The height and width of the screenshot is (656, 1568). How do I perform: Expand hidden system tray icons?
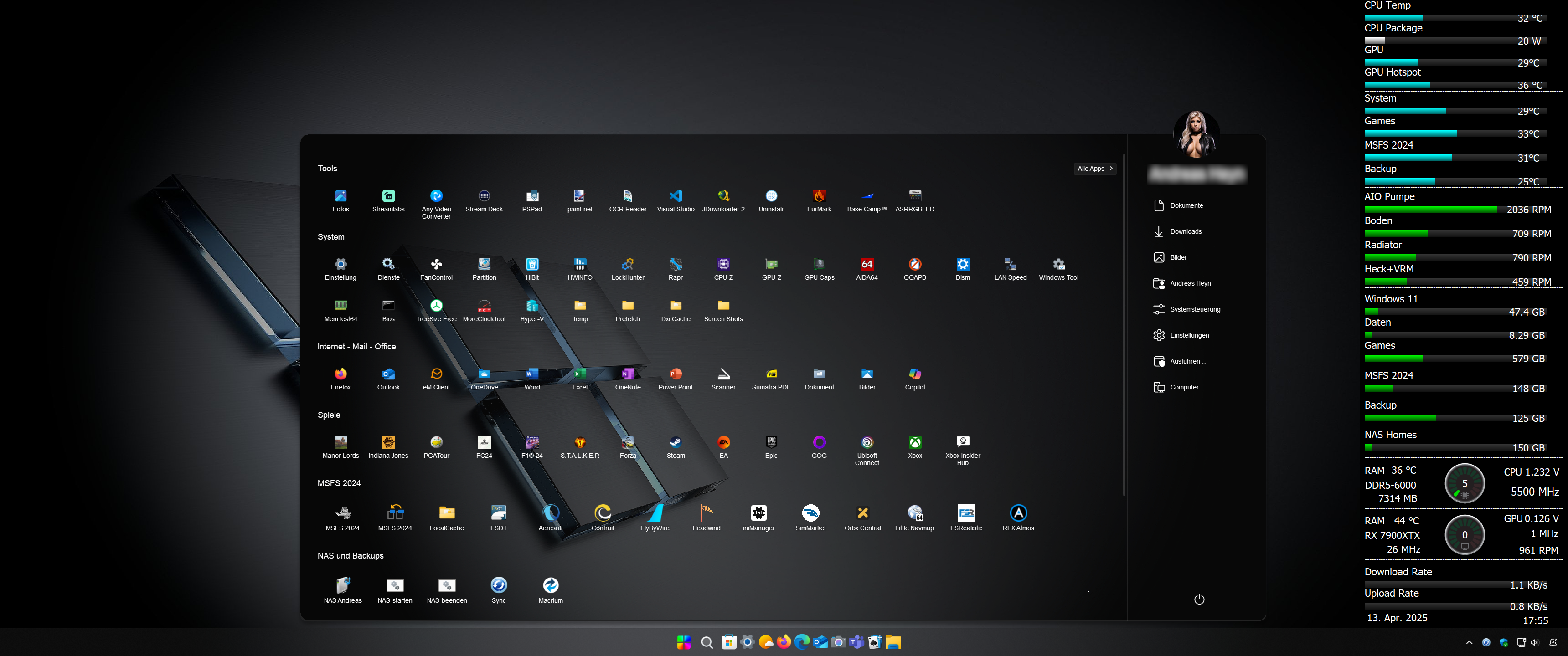coord(1469,642)
